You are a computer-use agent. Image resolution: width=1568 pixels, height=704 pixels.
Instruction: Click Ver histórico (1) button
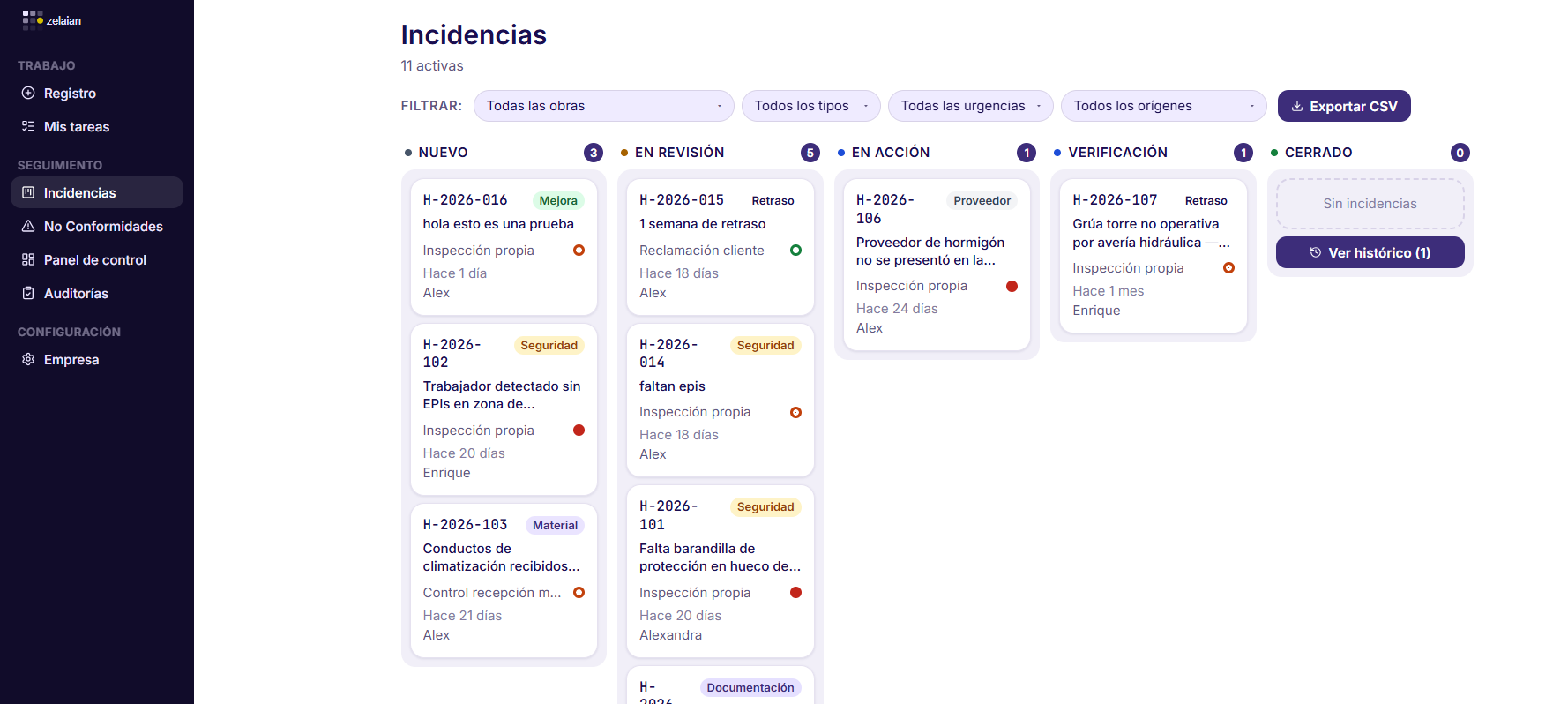(1370, 252)
